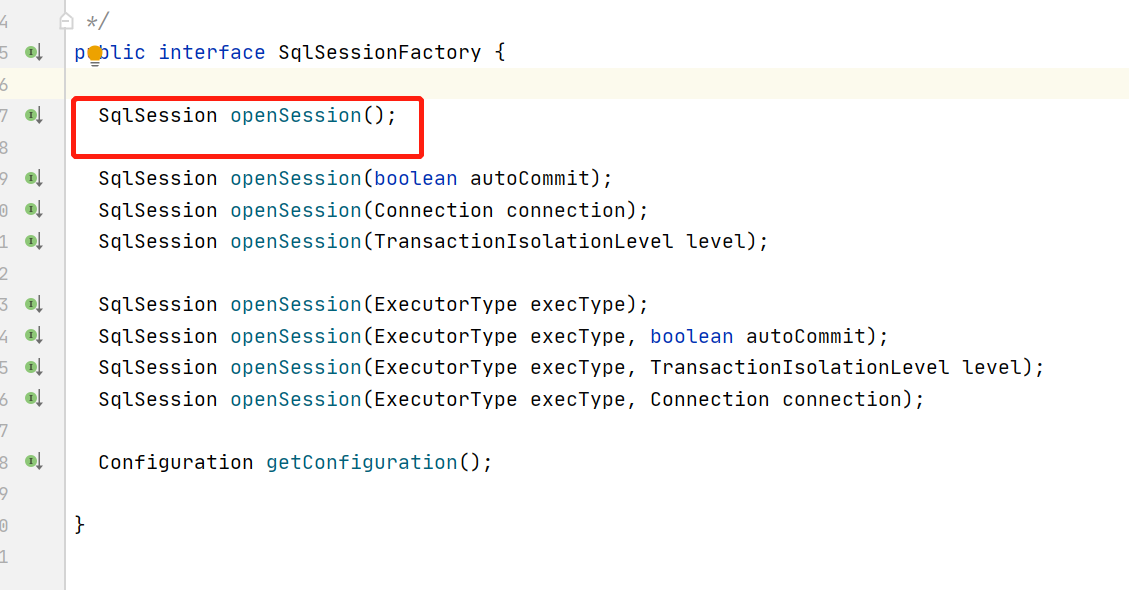Click gutter icon beside openSession(ExecutorType, TransactionIsolationLevel)
1129x590 pixels.
click(x=34, y=367)
